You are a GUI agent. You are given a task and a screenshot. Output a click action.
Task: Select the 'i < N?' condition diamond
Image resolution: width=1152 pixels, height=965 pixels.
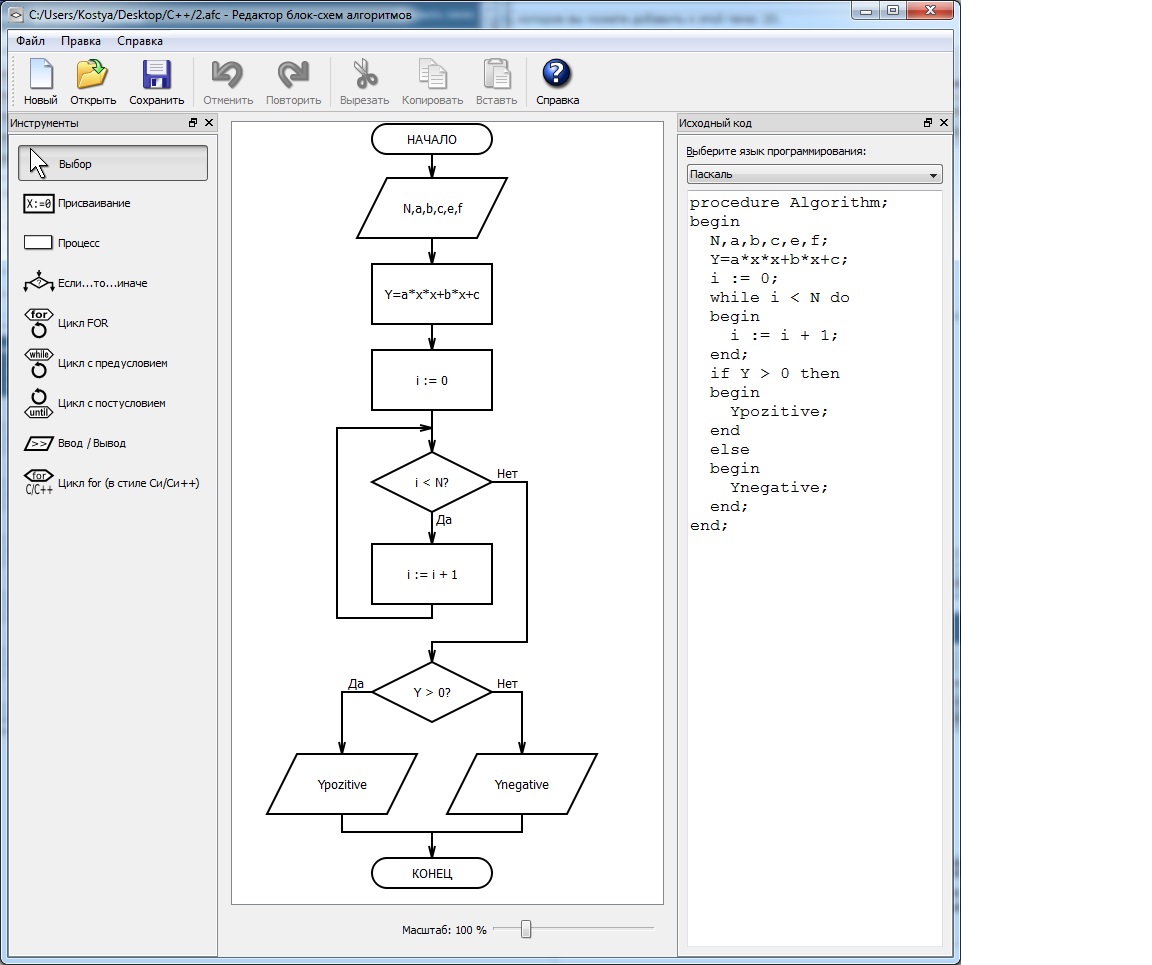point(432,483)
